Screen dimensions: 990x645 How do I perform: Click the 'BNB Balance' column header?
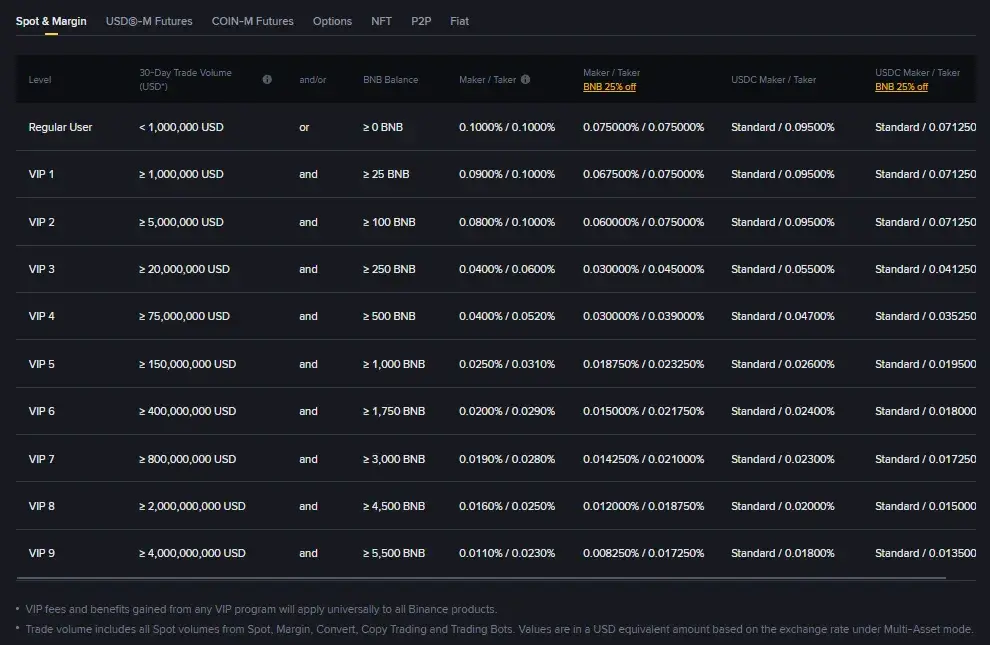coord(390,80)
